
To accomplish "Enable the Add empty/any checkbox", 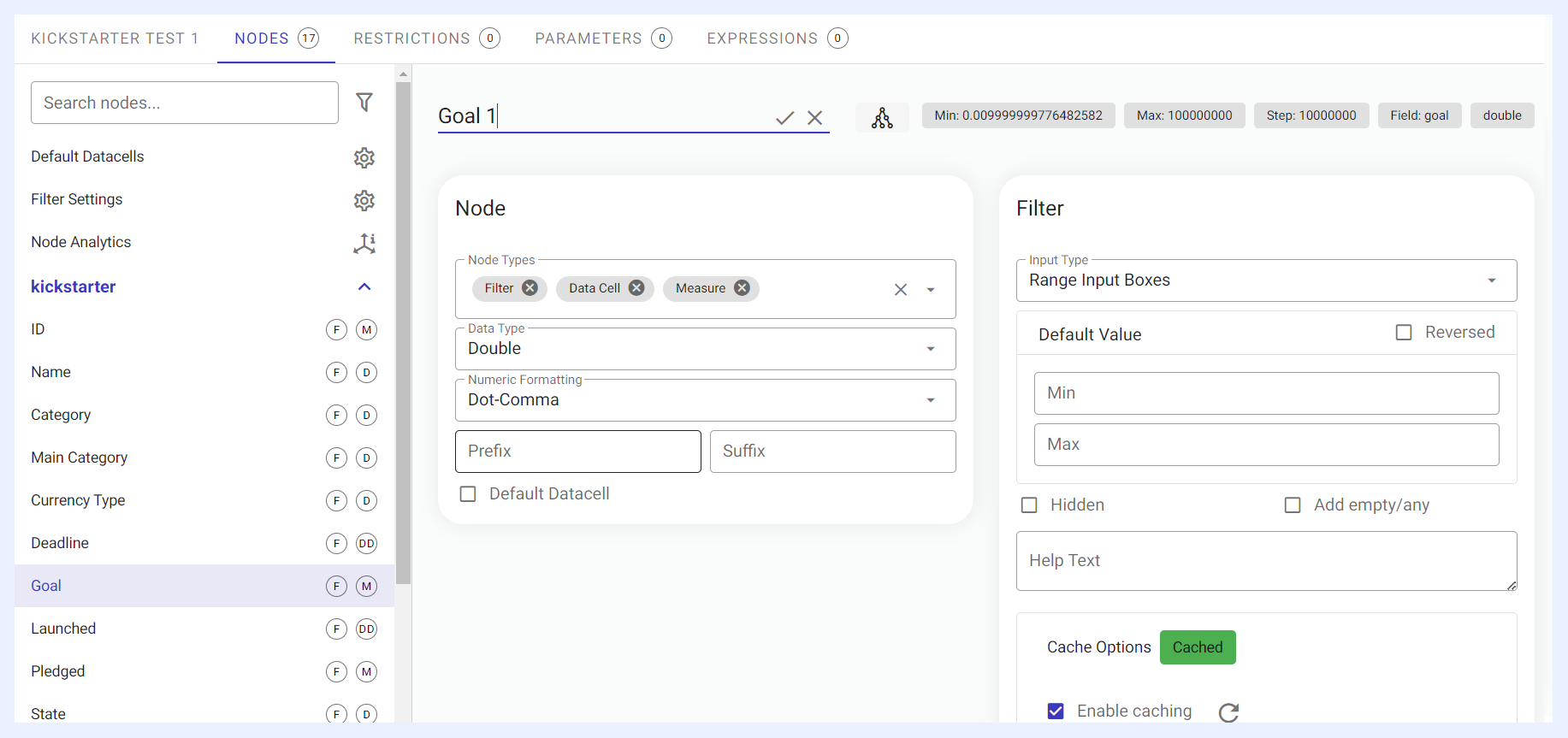I will click(1293, 505).
